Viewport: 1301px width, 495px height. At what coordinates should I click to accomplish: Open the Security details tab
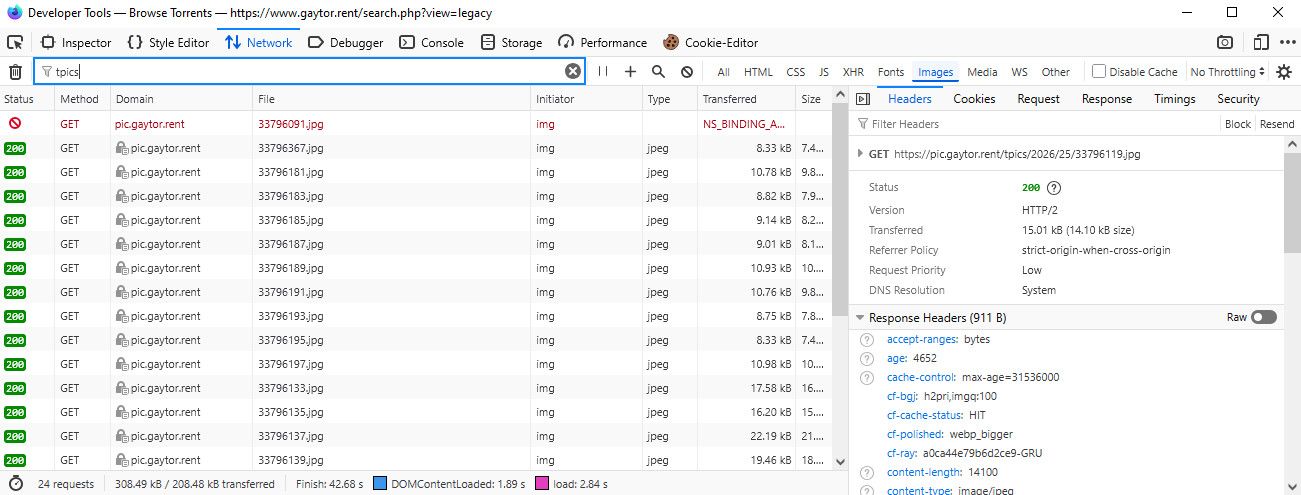click(x=1238, y=99)
